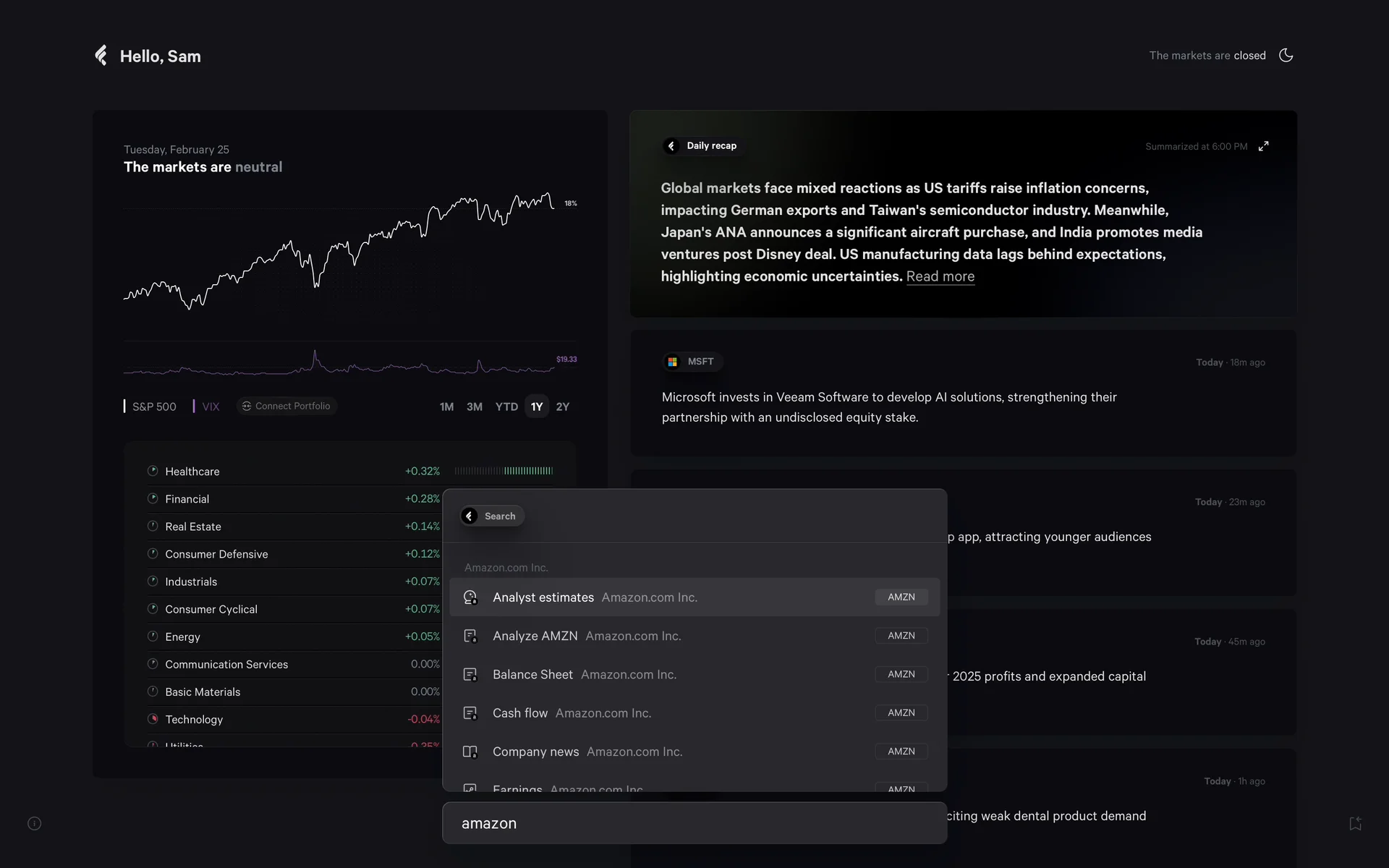Click the Company news book icon
1389x868 pixels.
tap(470, 752)
